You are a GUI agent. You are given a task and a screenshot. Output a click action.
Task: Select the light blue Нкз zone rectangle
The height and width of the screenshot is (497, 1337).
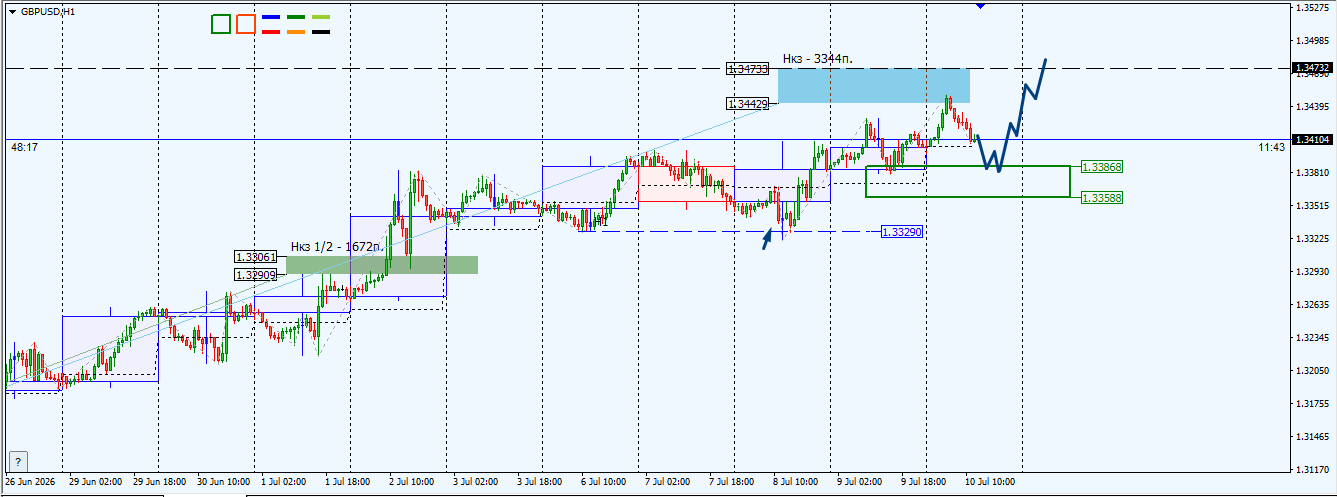(873, 86)
